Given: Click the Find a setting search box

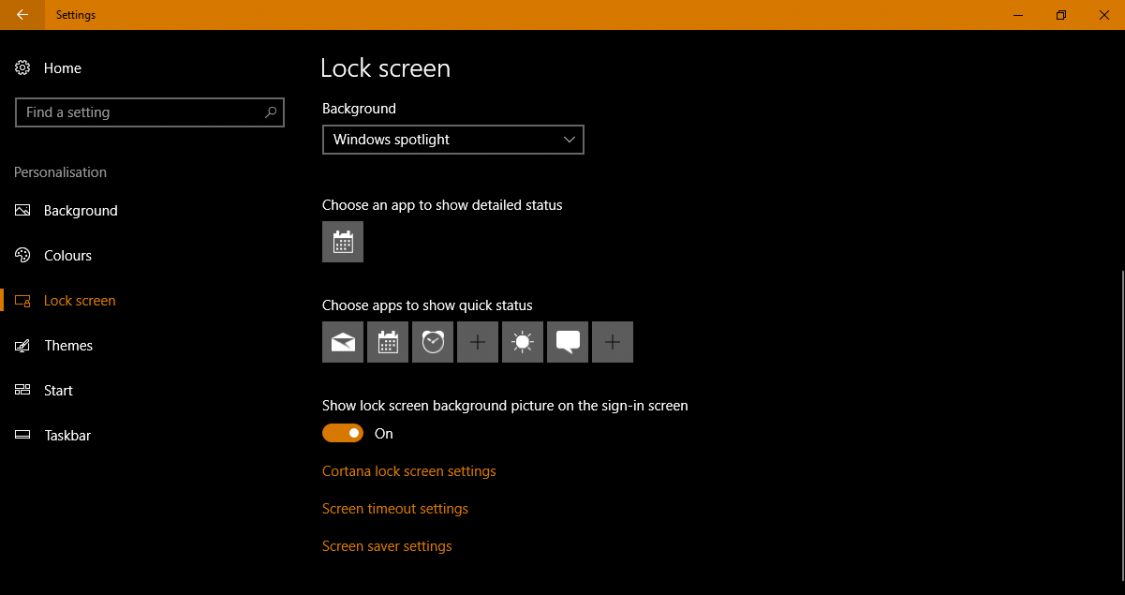Looking at the screenshot, I should (x=149, y=112).
